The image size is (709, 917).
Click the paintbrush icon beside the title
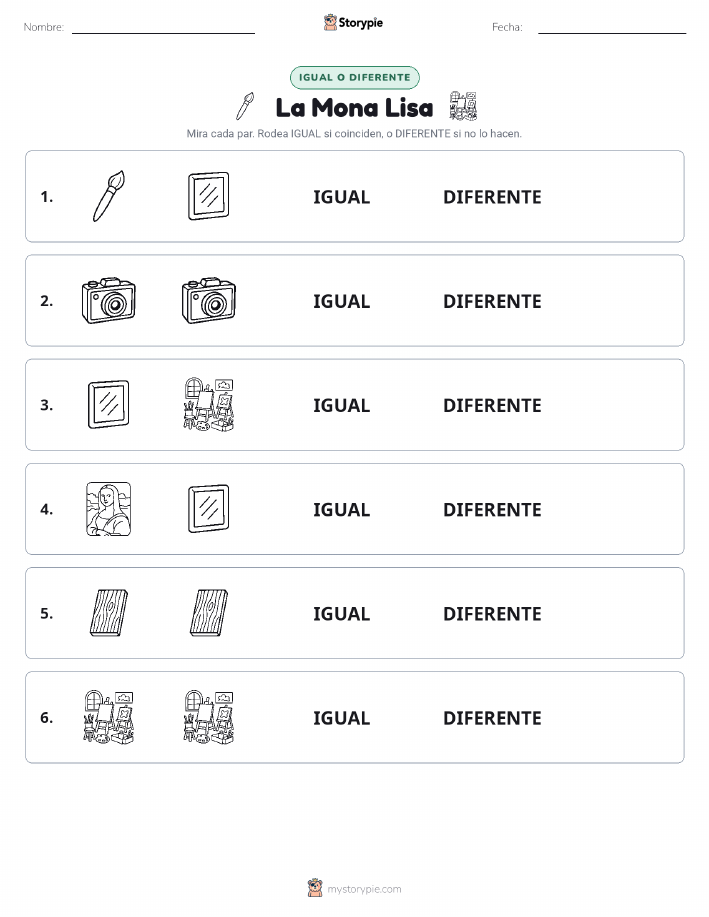[245, 106]
